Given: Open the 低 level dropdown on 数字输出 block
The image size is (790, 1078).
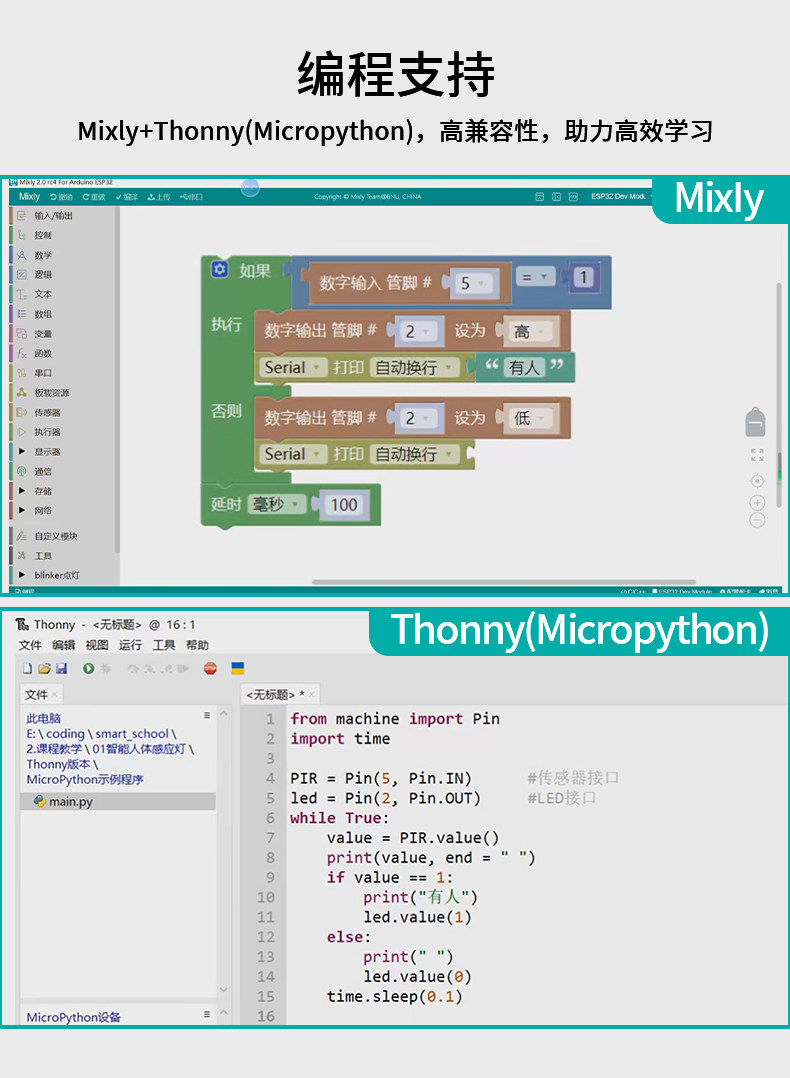Looking at the screenshot, I should [529, 418].
